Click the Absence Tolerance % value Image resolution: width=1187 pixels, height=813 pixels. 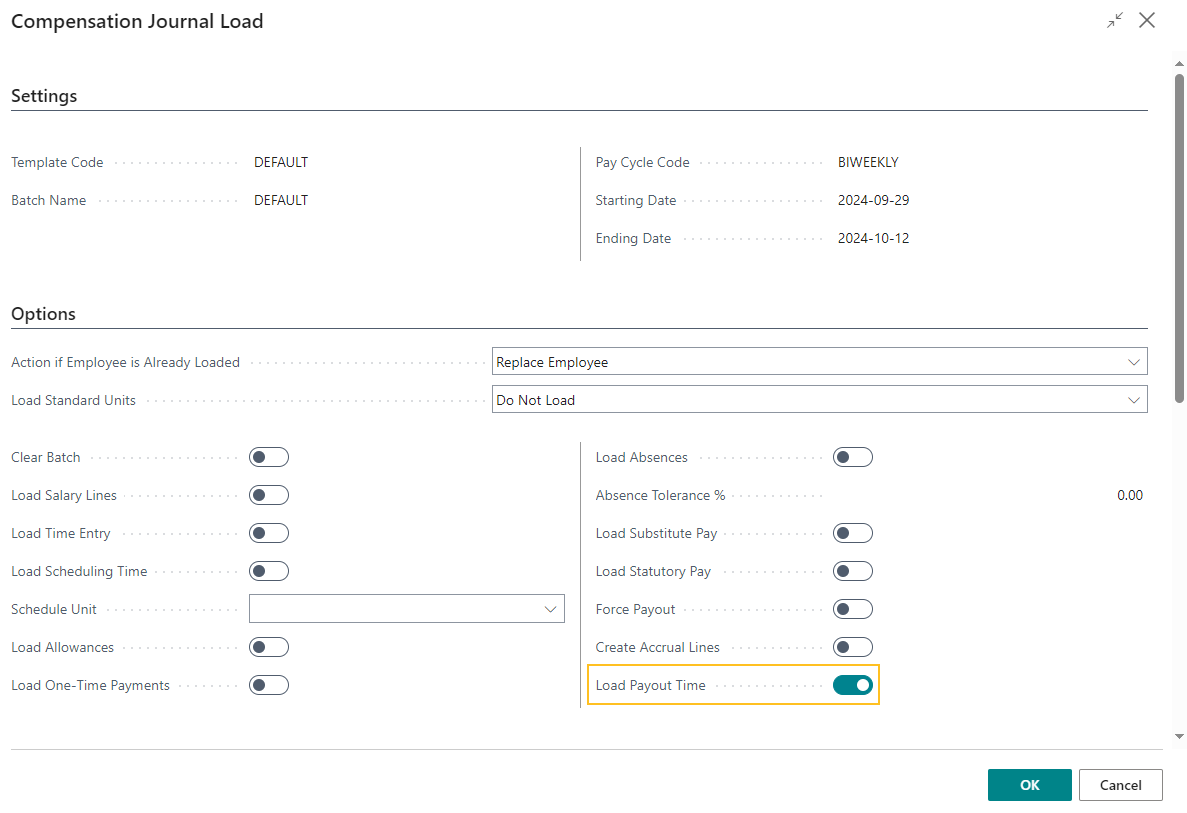1128,494
